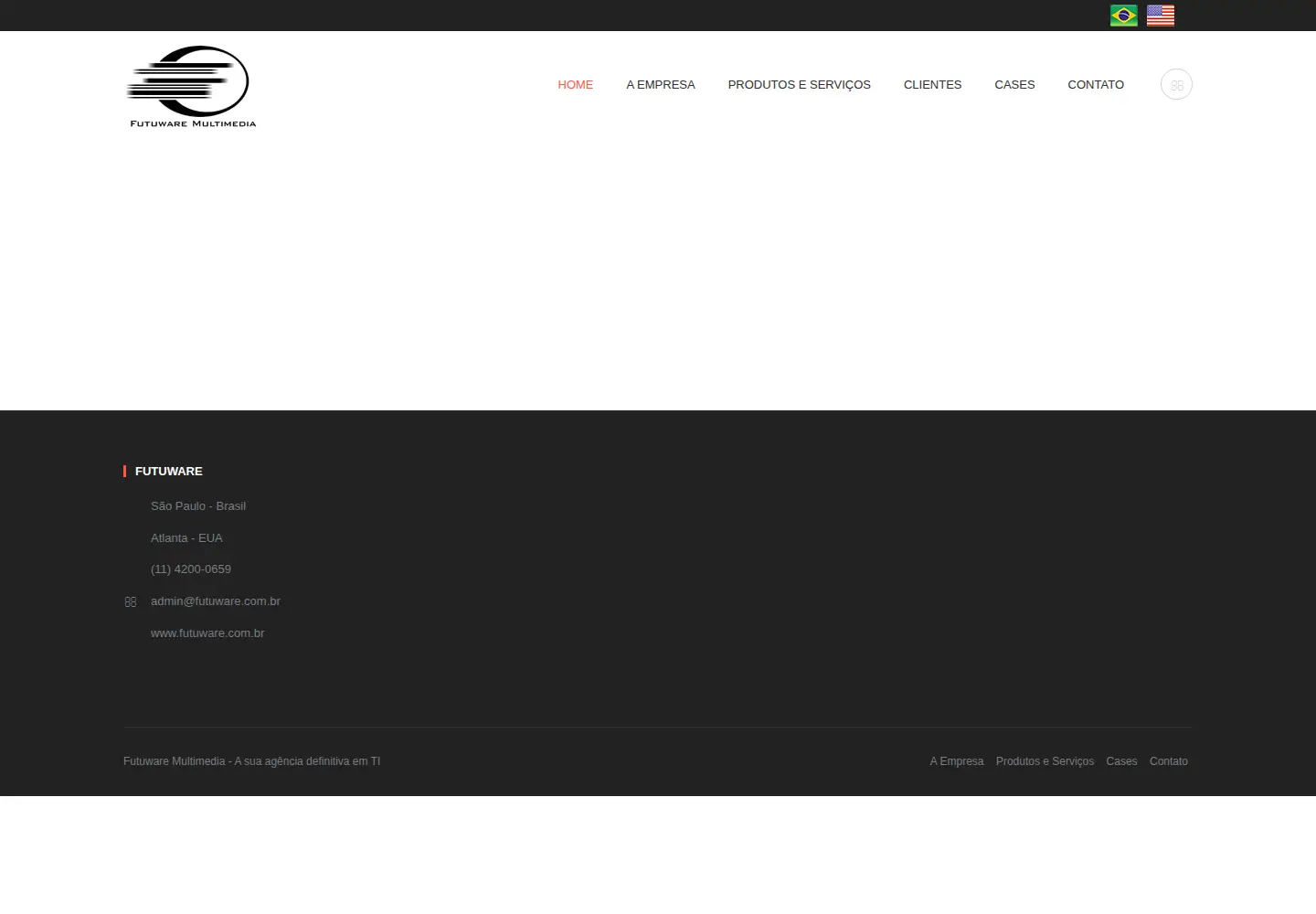
Task: Open the Home menu item
Action: (575, 84)
